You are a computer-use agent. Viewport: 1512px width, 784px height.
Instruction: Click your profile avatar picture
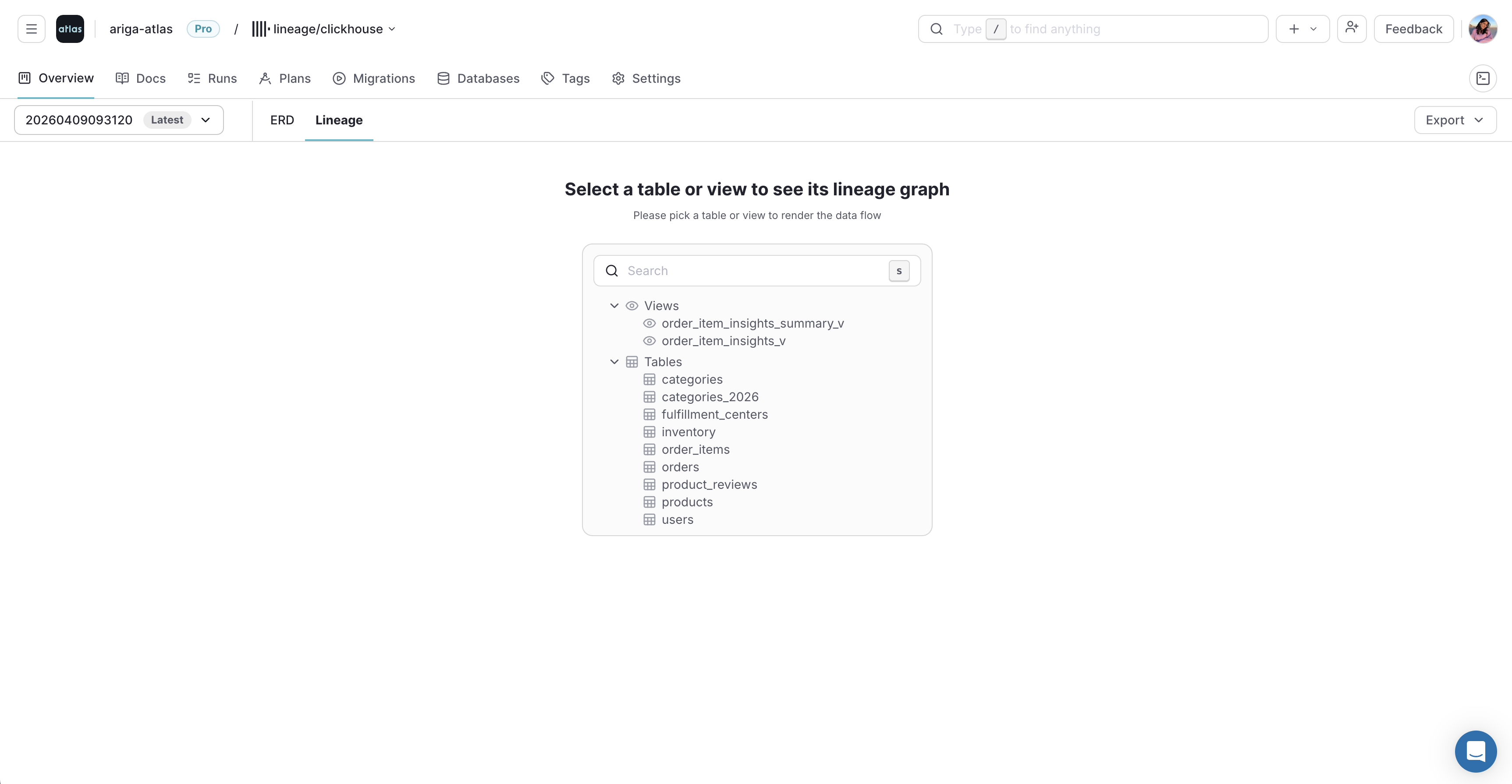point(1483,28)
